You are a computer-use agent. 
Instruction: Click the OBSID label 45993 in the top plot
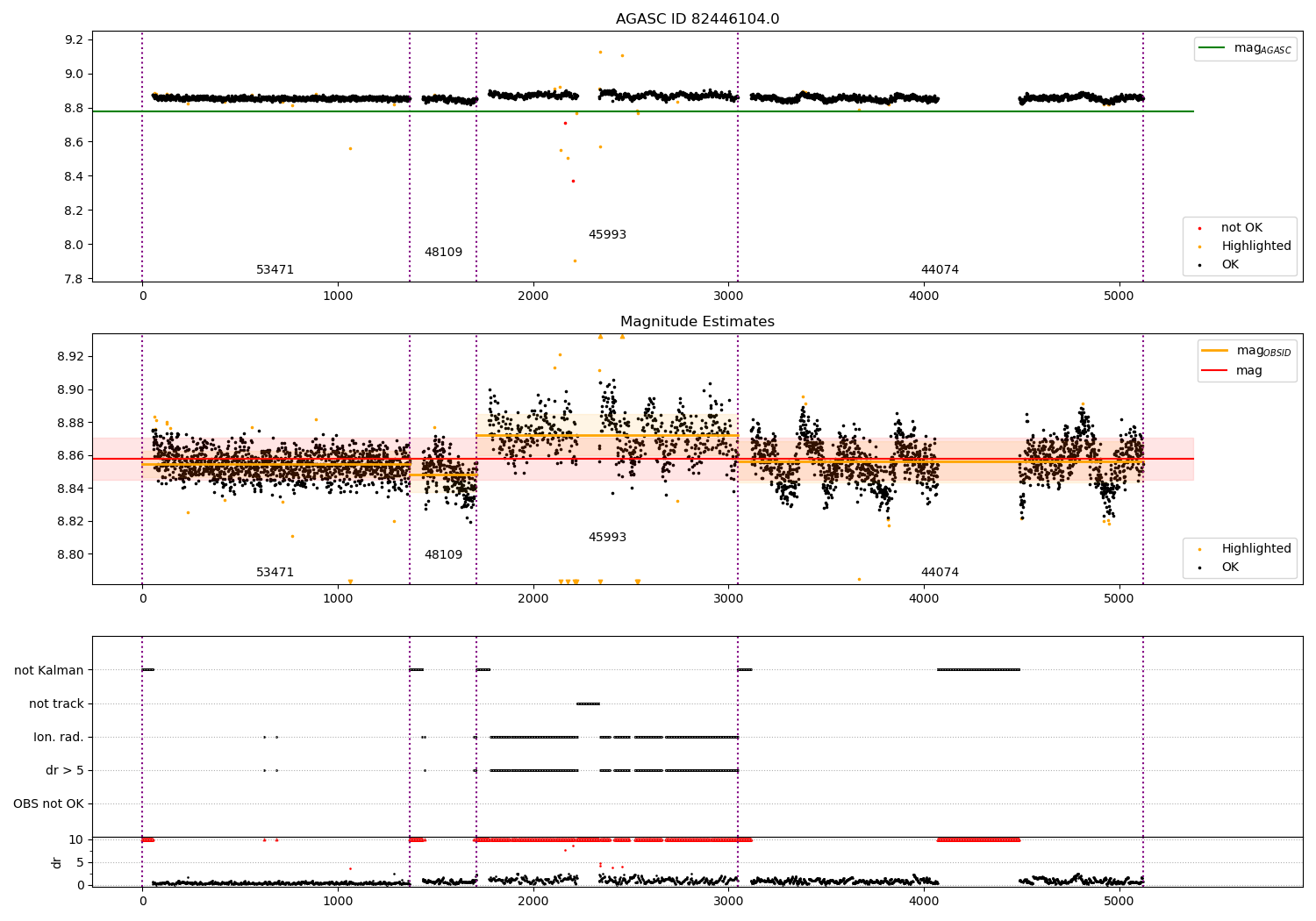click(607, 235)
